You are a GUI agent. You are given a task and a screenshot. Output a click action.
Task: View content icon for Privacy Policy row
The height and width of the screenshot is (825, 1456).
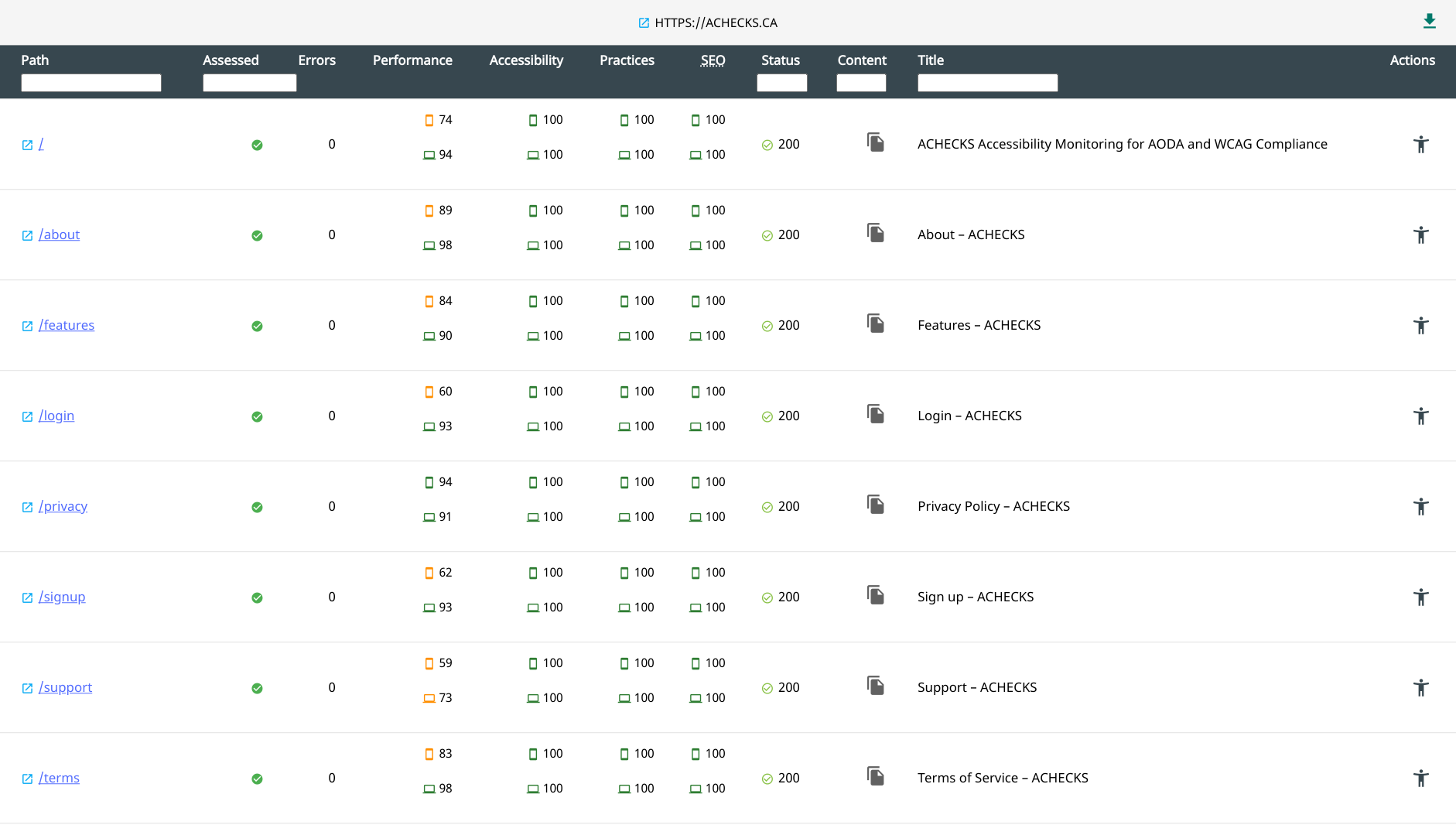(875, 505)
